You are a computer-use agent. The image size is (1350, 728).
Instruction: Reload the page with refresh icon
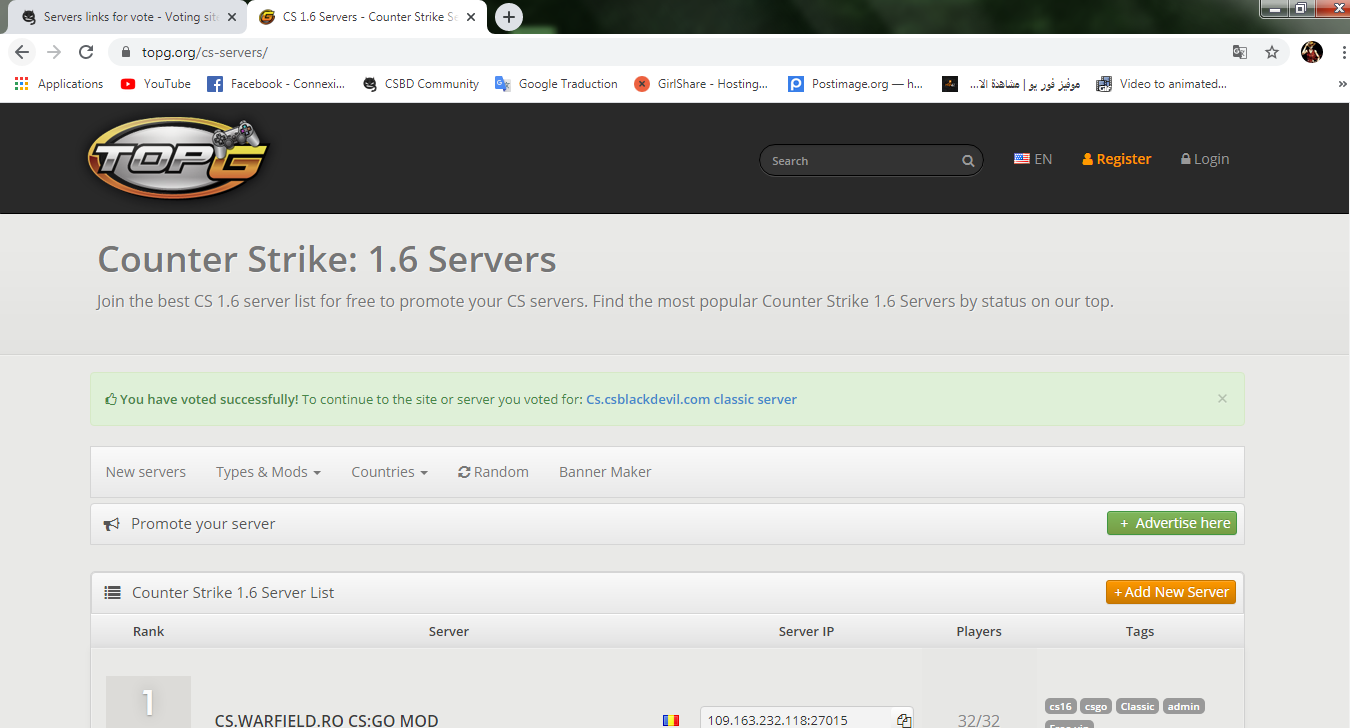pyautogui.click(x=86, y=52)
